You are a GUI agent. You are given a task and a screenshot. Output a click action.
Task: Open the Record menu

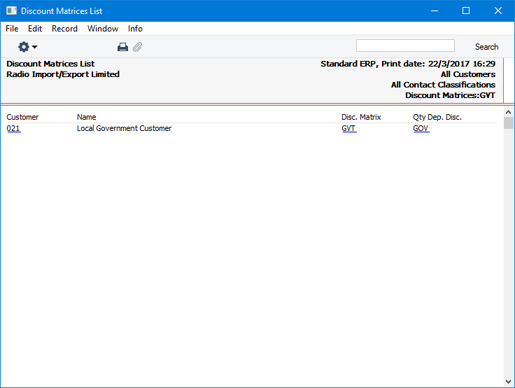[x=64, y=29]
